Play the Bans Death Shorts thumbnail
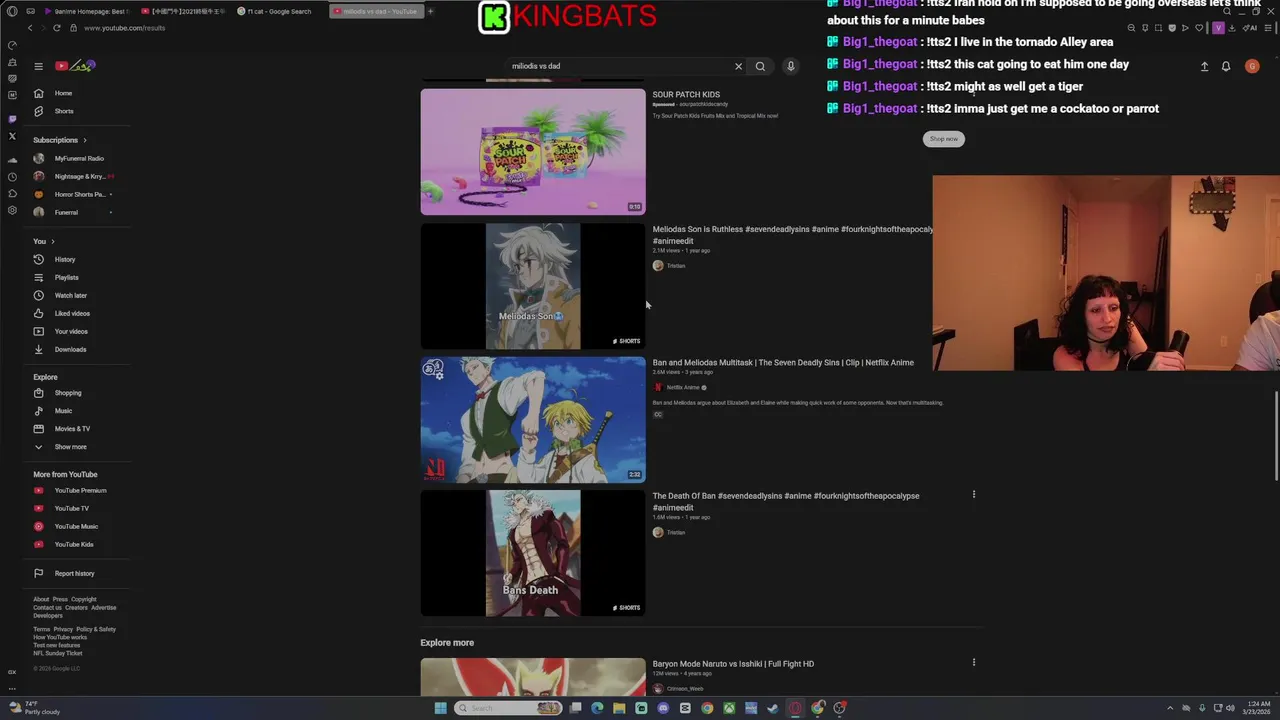This screenshot has height=720, width=1280. point(533,553)
